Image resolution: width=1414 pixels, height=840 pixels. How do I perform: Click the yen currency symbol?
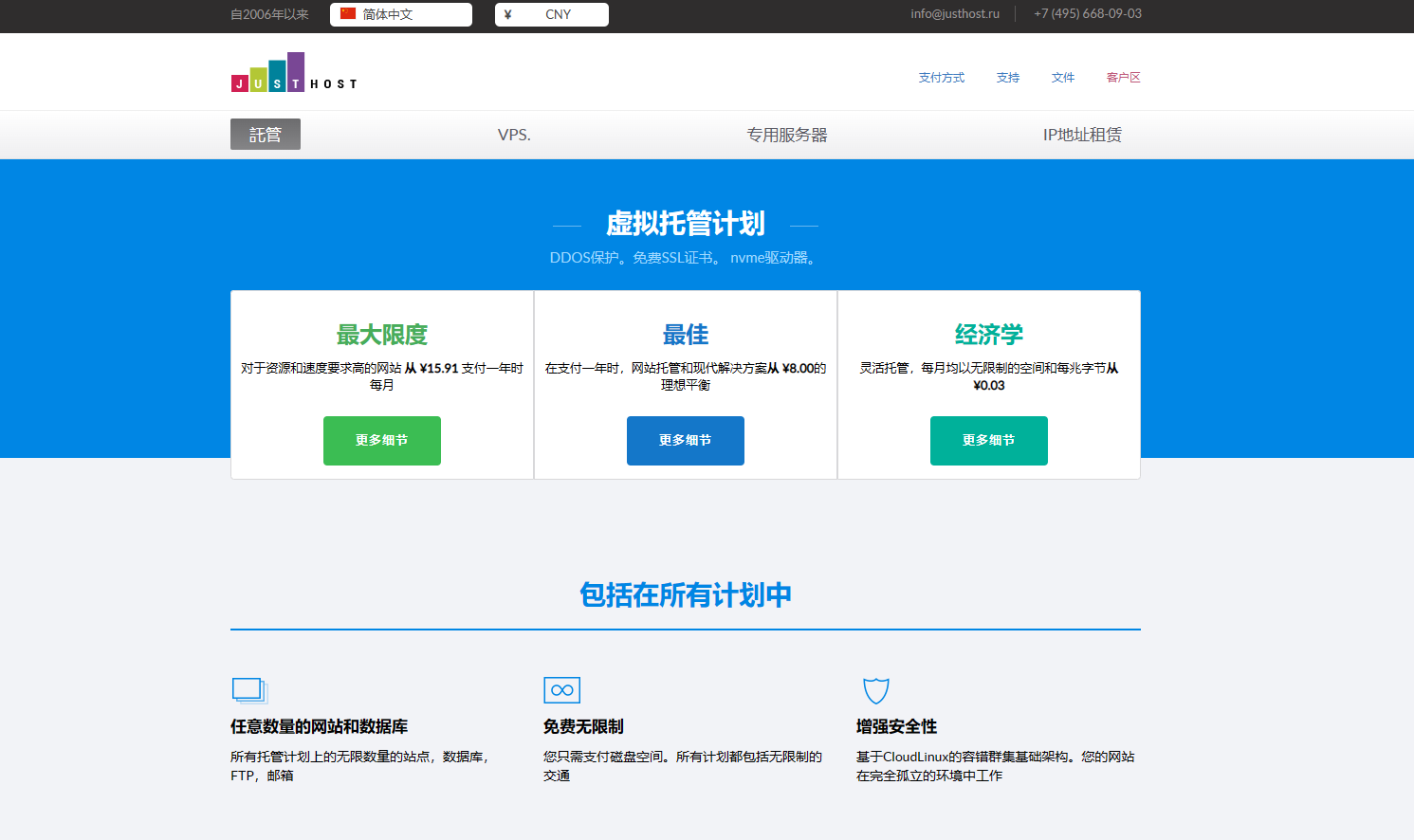point(508,14)
